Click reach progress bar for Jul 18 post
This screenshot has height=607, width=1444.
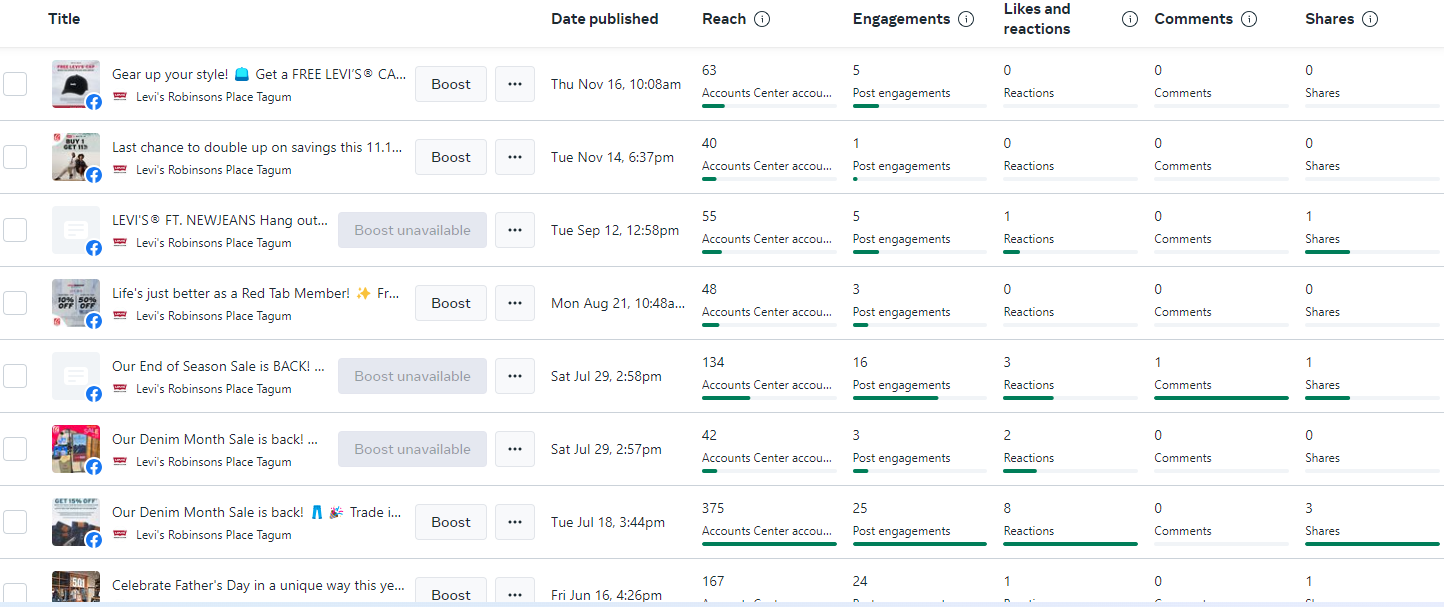769,544
